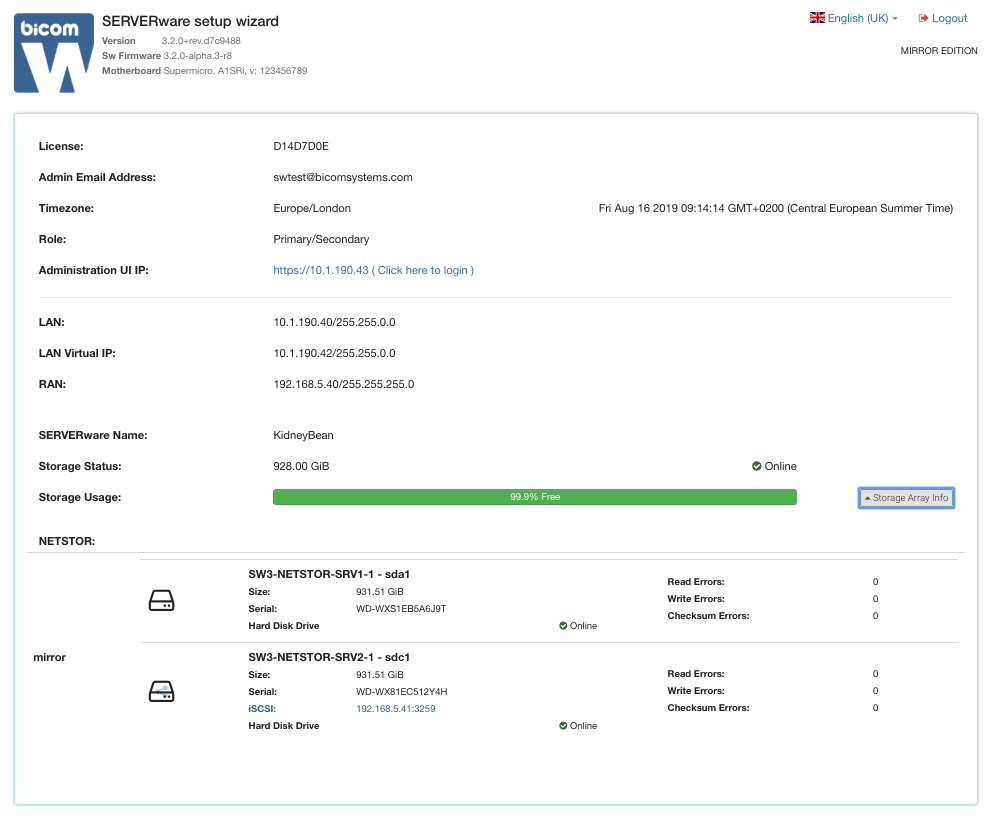Viewport: 995px width, 821px height.
Task: Click the 99.9% Free storage usage bar
Action: coord(535,497)
